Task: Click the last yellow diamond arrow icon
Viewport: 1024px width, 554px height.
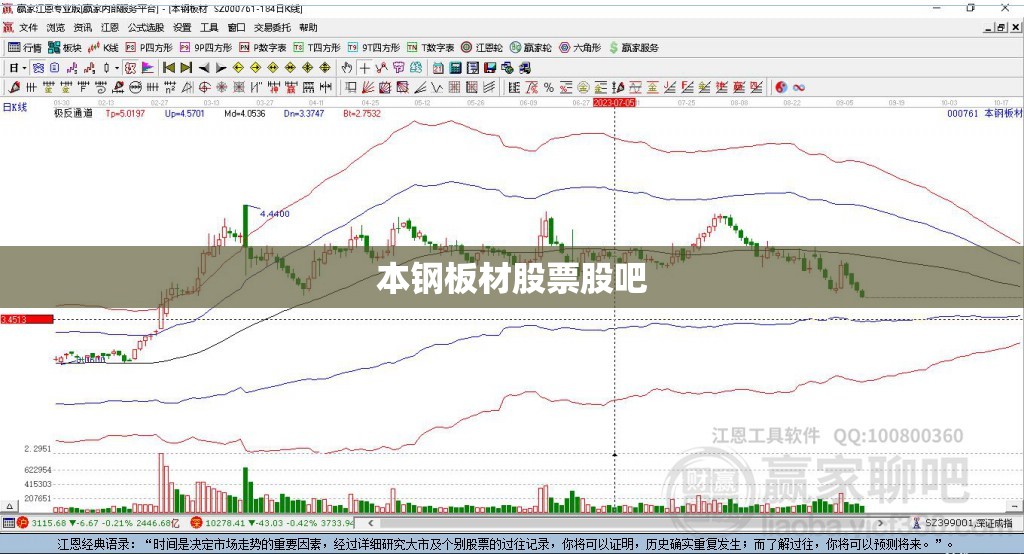Action: pyautogui.click(x=325, y=68)
